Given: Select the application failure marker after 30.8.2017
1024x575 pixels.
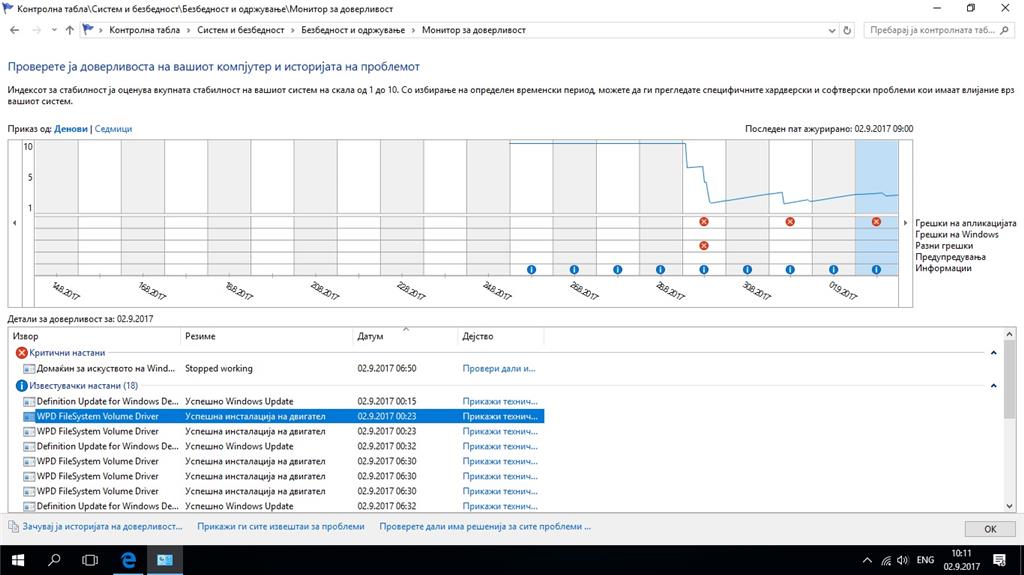Looking at the screenshot, I should click(x=790, y=222).
